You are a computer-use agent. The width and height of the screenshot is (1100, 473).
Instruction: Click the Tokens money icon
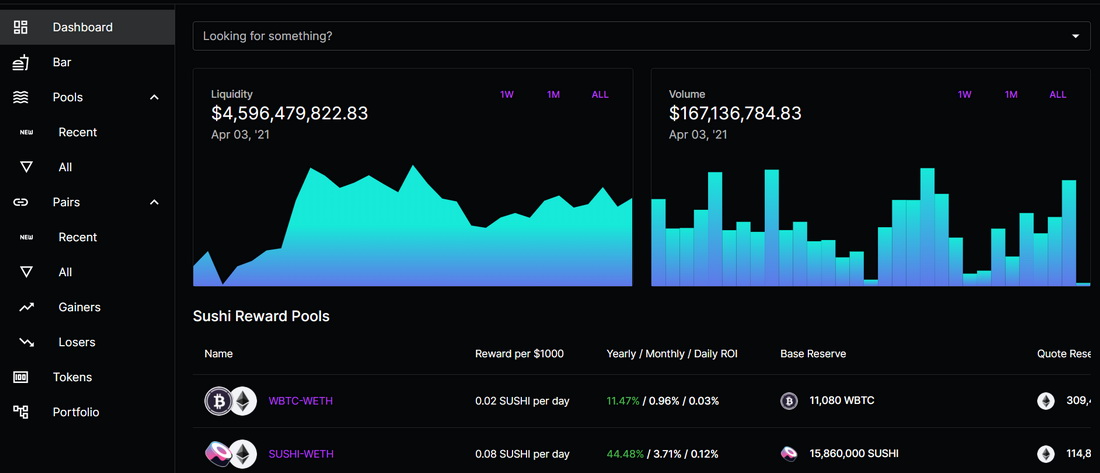[x=20, y=378]
